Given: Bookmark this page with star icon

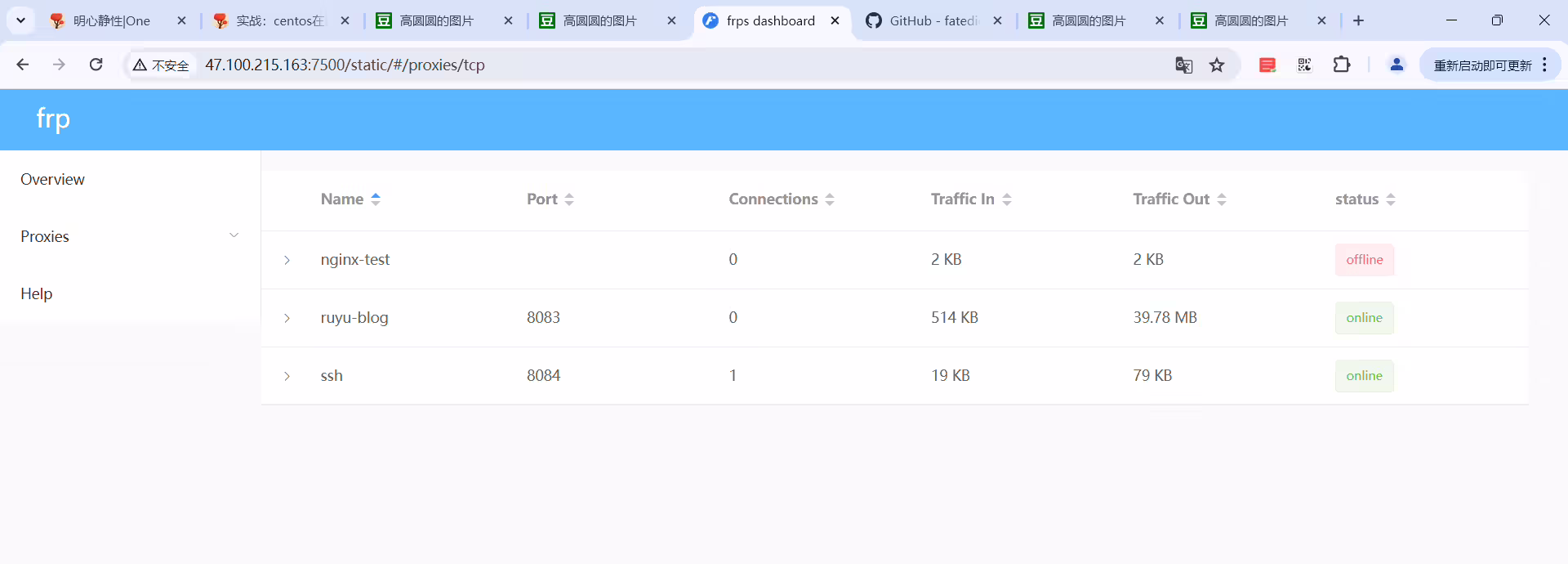Looking at the screenshot, I should click(x=1217, y=65).
